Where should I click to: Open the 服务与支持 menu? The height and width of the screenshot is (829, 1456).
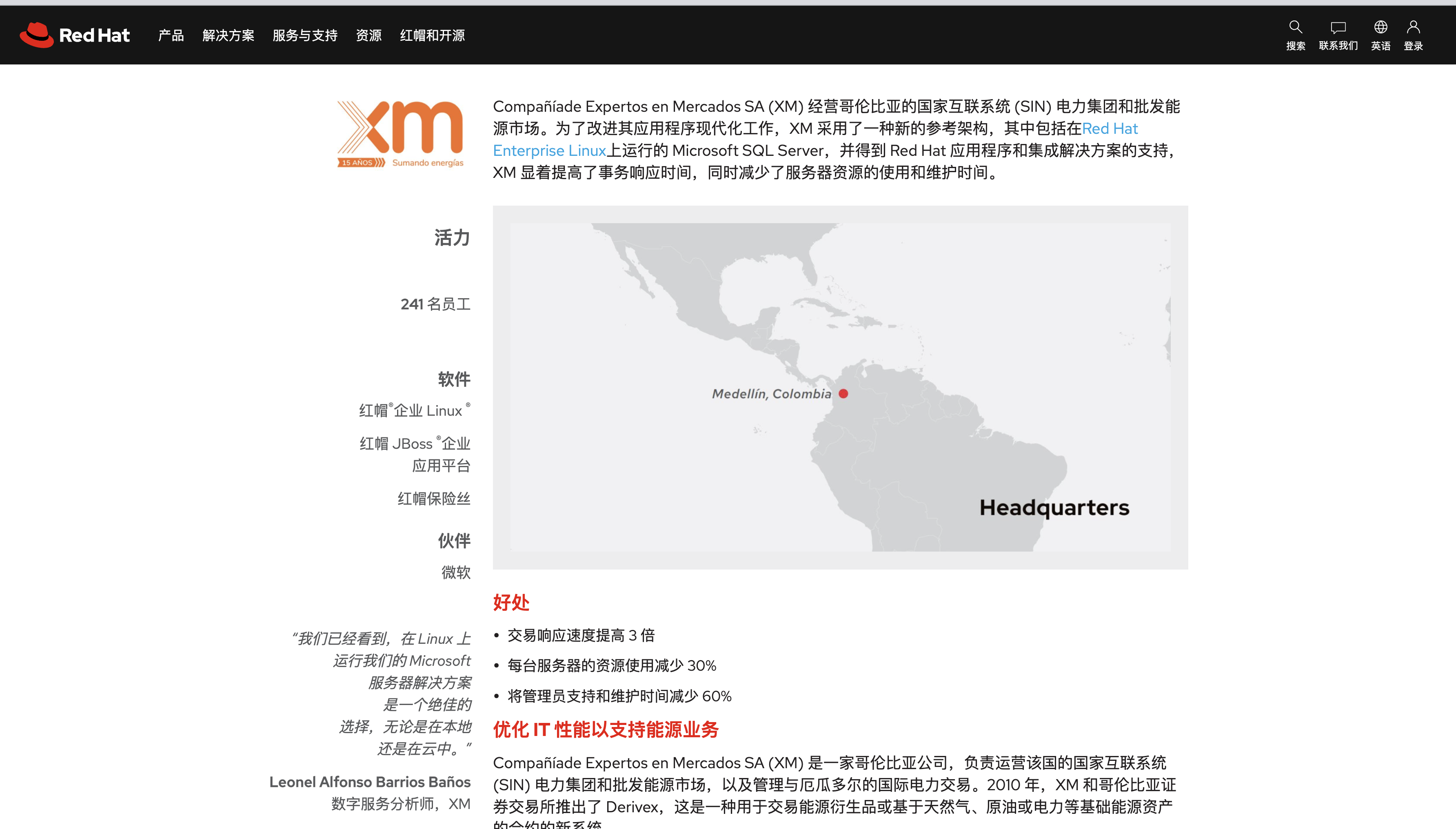coord(305,35)
